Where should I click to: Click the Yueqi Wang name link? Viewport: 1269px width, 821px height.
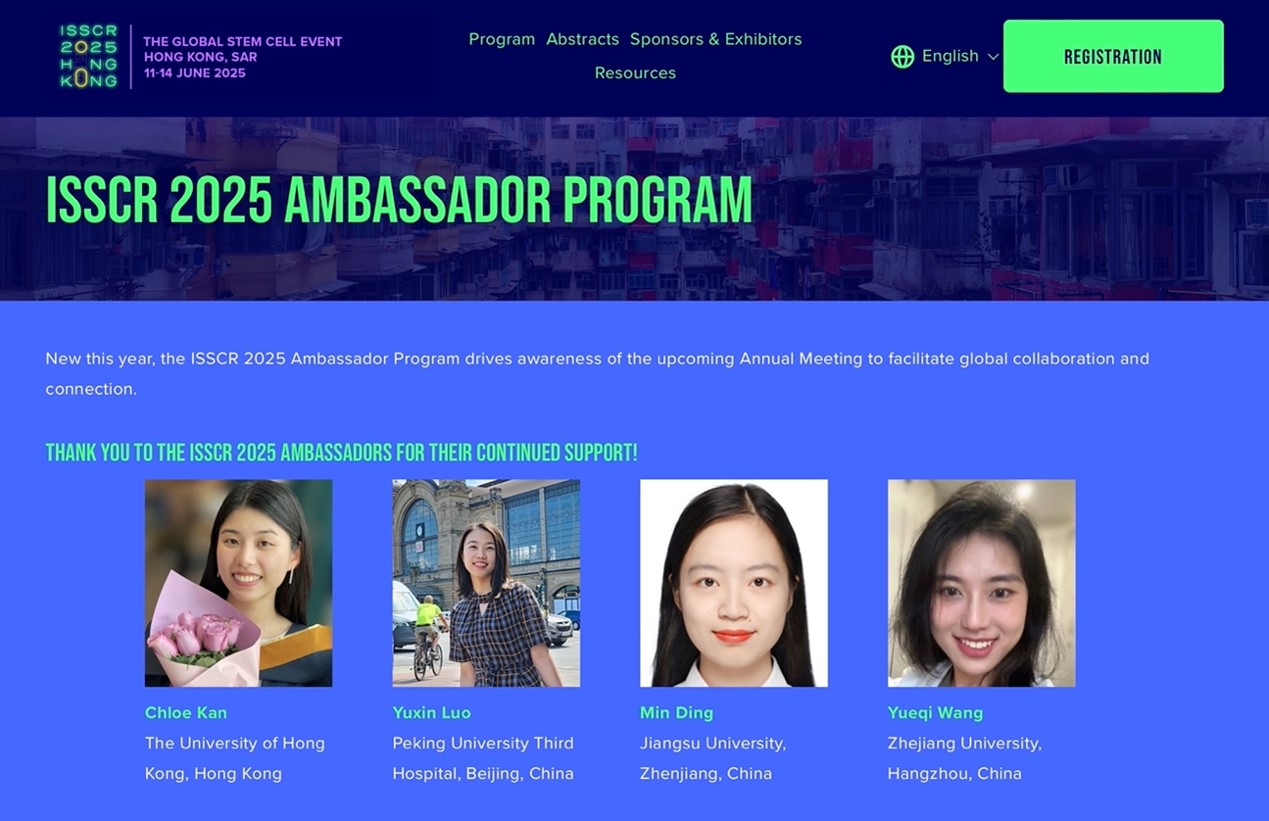[935, 713]
